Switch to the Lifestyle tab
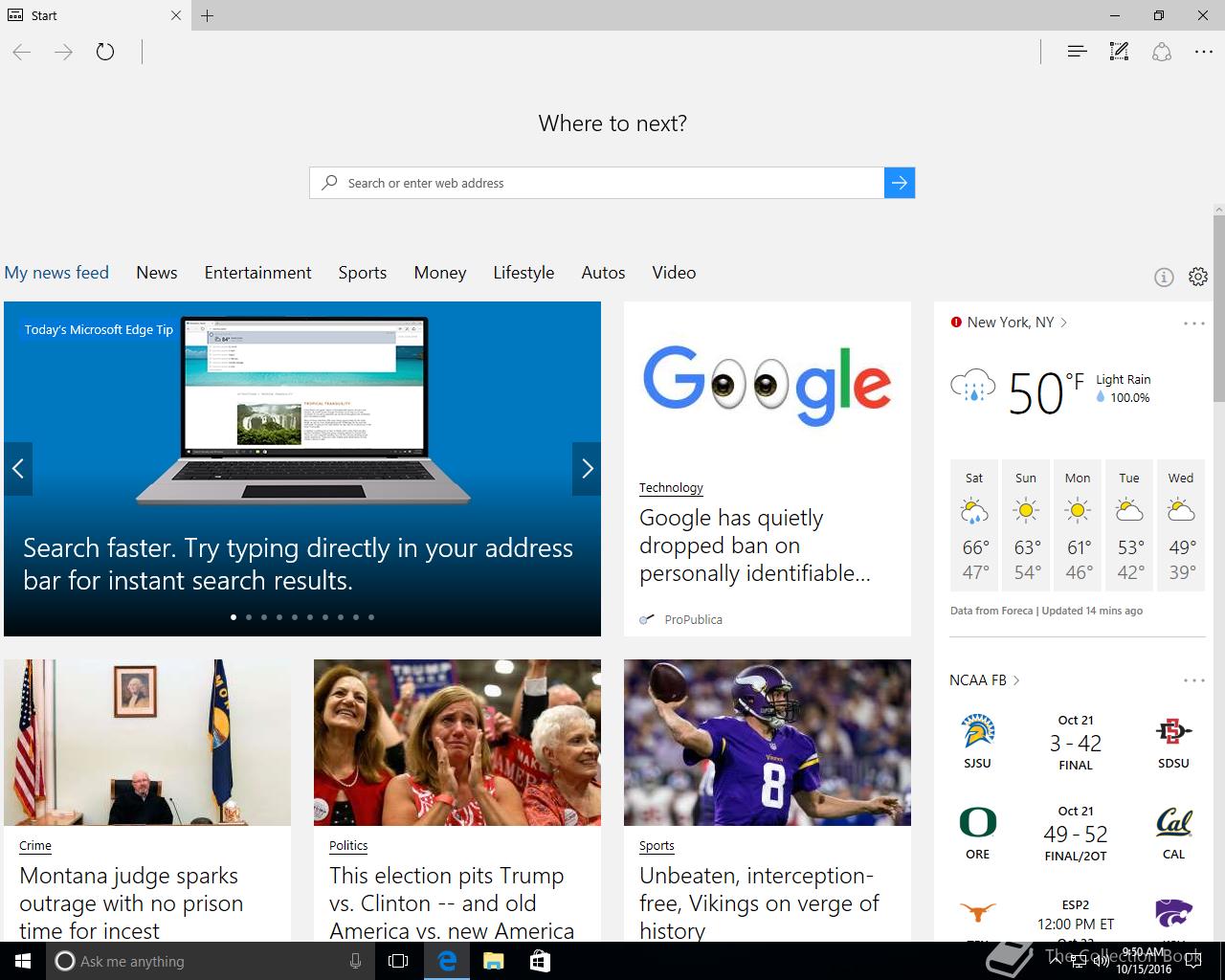The height and width of the screenshot is (980, 1225). 523,273
